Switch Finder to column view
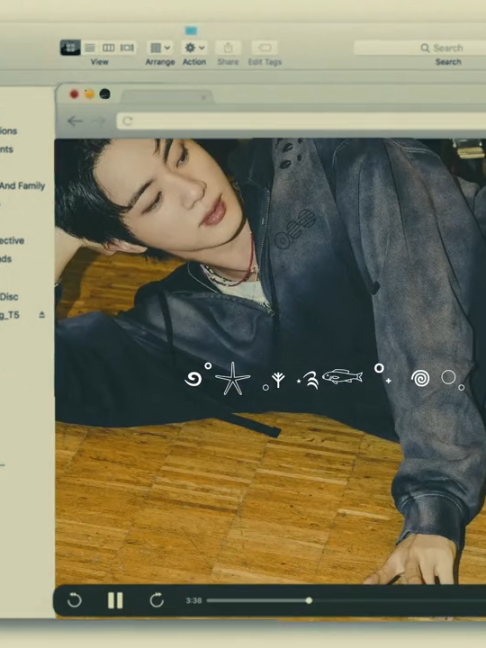Viewport: 486px width, 648px height. (108, 48)
